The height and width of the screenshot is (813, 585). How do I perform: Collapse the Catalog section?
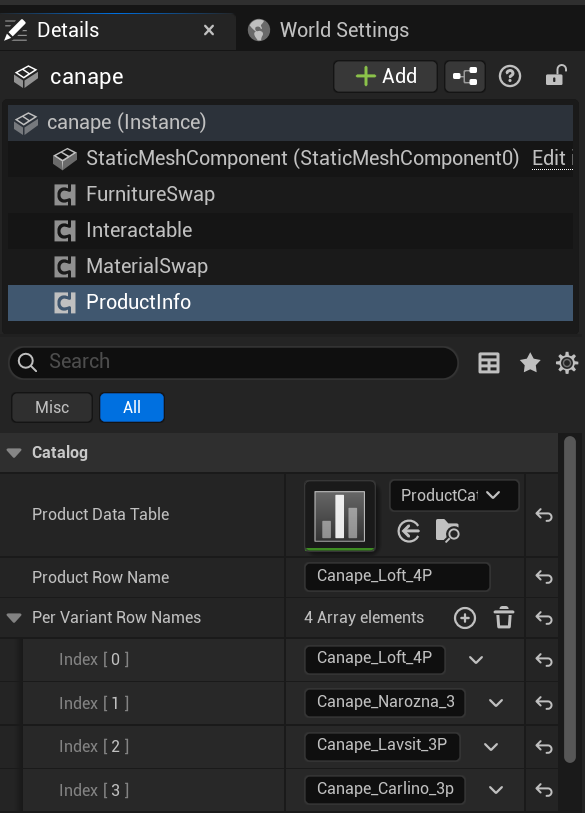[14, 453]
